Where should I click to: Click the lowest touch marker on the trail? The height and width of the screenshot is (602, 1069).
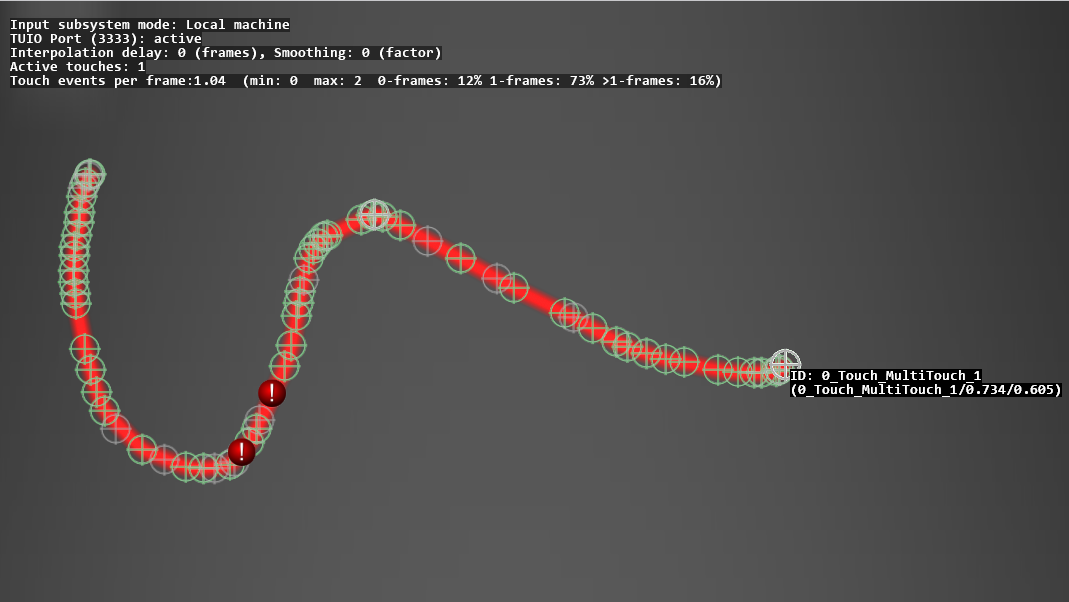pos(204,467)
